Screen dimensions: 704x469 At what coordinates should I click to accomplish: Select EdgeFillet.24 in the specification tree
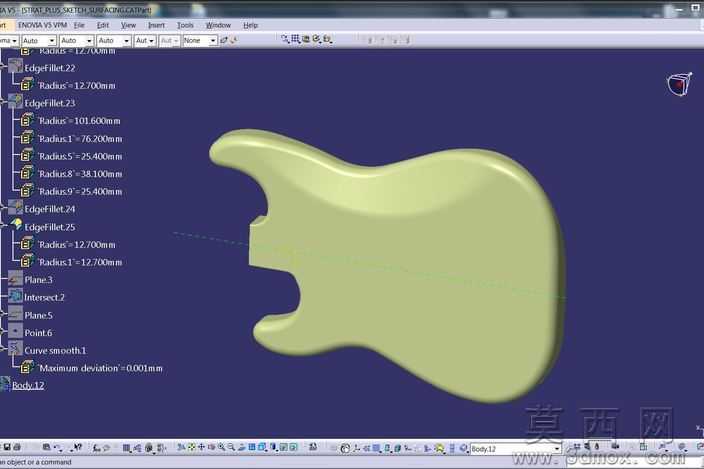pyautogui.click(x=49, y=209)
